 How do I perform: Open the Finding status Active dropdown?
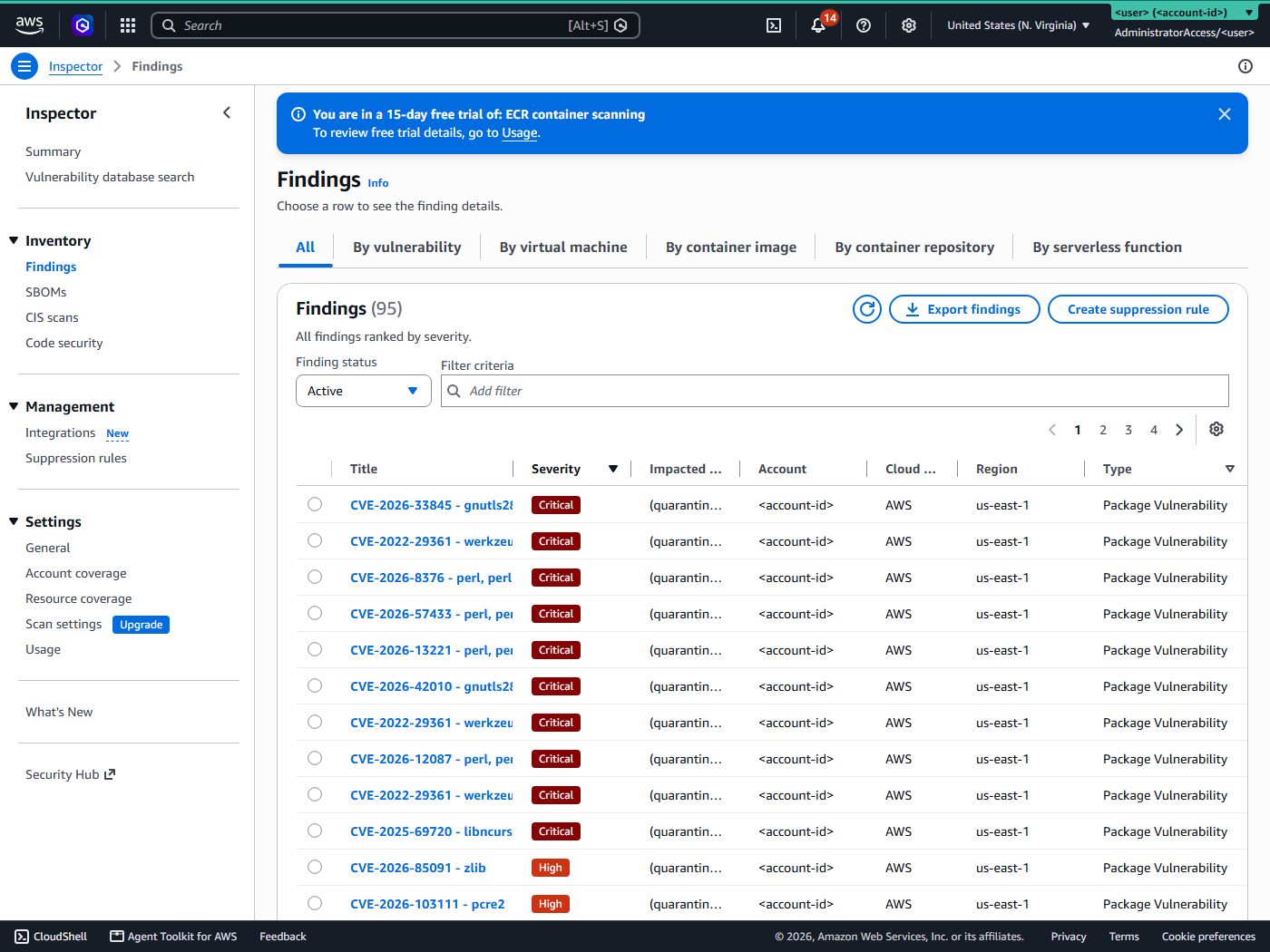[364, 391]
